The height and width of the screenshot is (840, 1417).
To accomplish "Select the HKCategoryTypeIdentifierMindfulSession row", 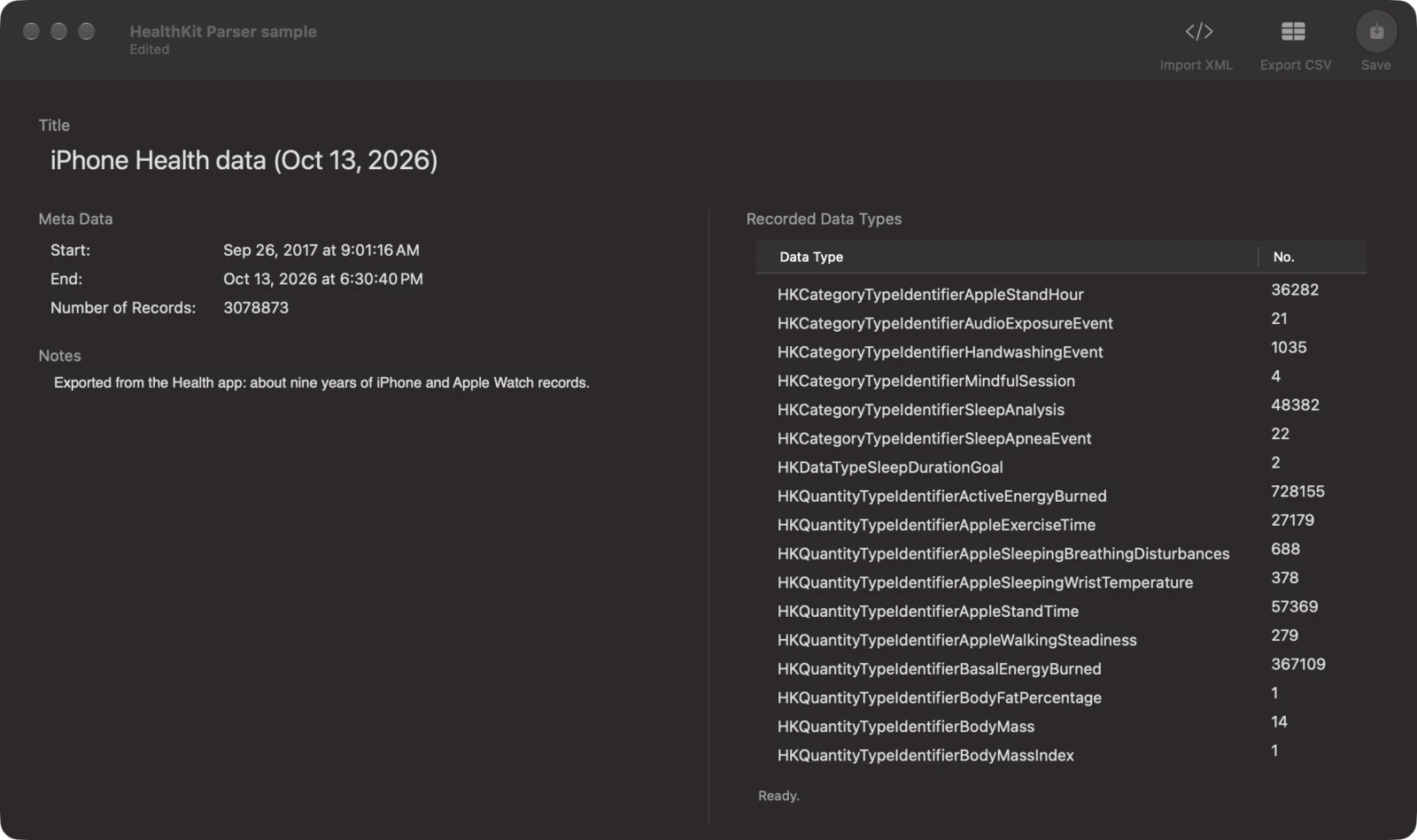I will coord(1061,381).
